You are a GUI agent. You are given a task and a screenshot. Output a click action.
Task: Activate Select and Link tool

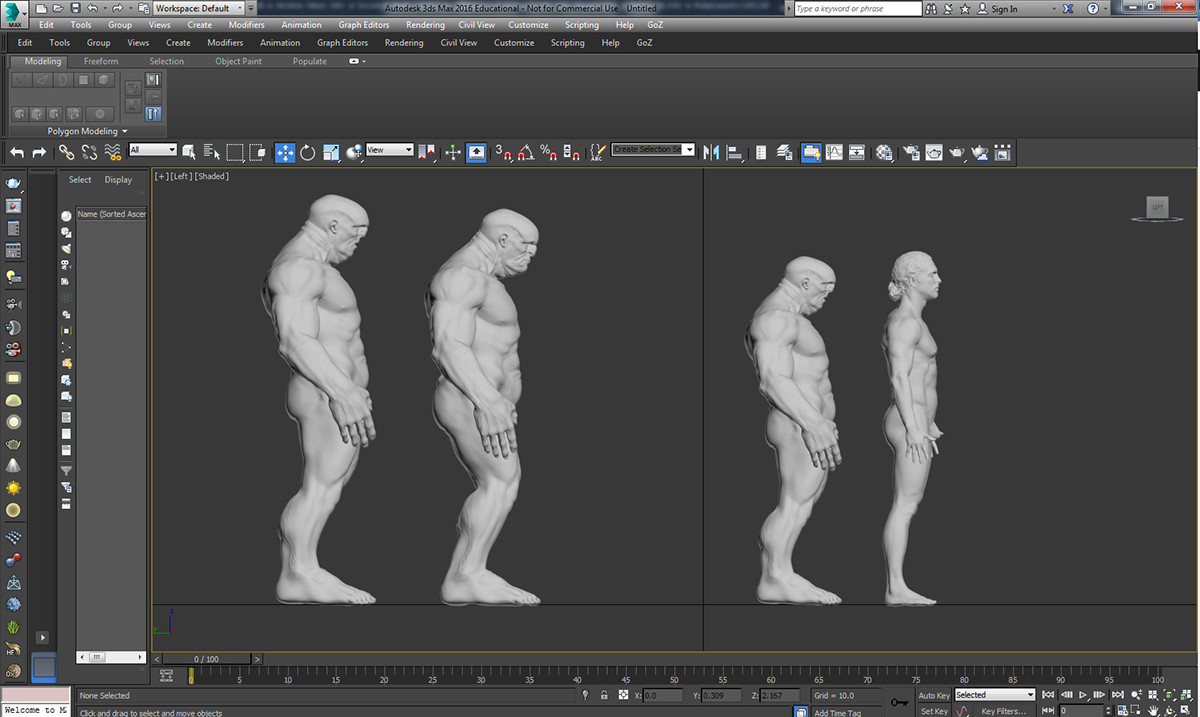tap(66, 152)
